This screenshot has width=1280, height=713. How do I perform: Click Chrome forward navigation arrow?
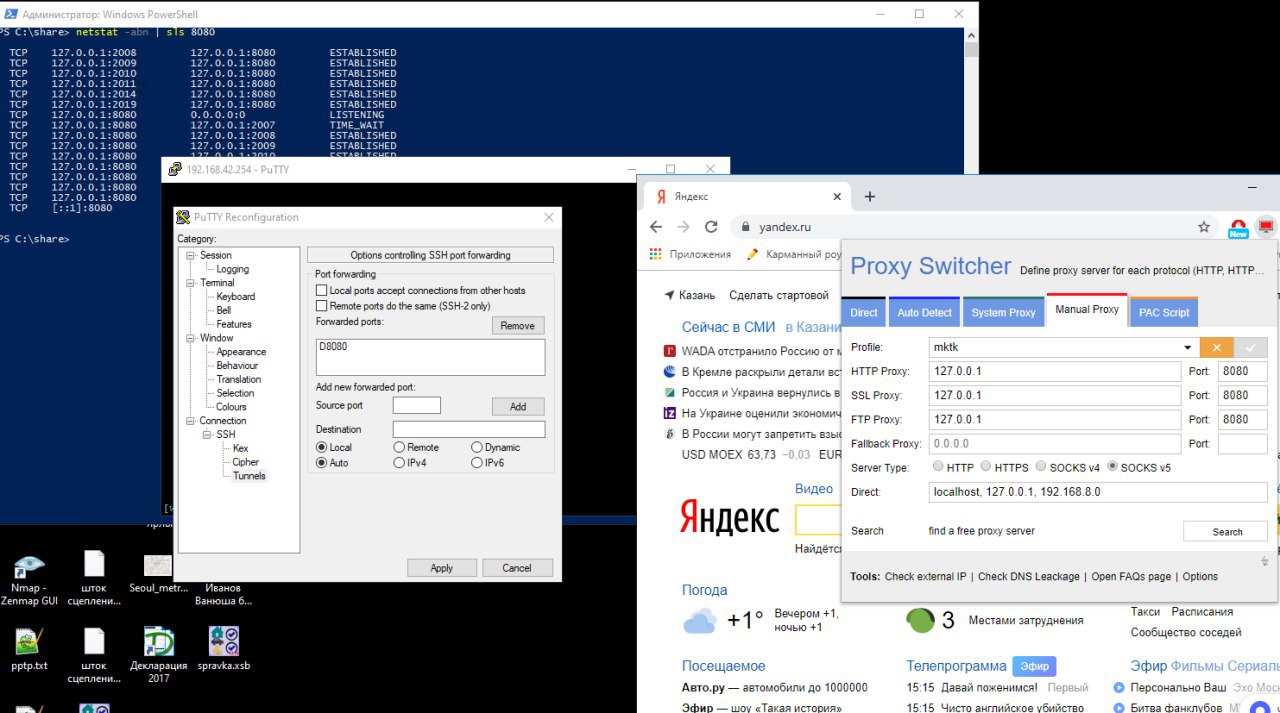[x=683, y=227]
